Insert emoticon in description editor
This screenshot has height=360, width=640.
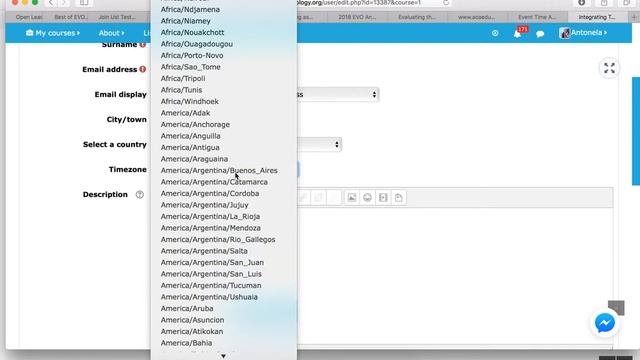coord(367,198)
